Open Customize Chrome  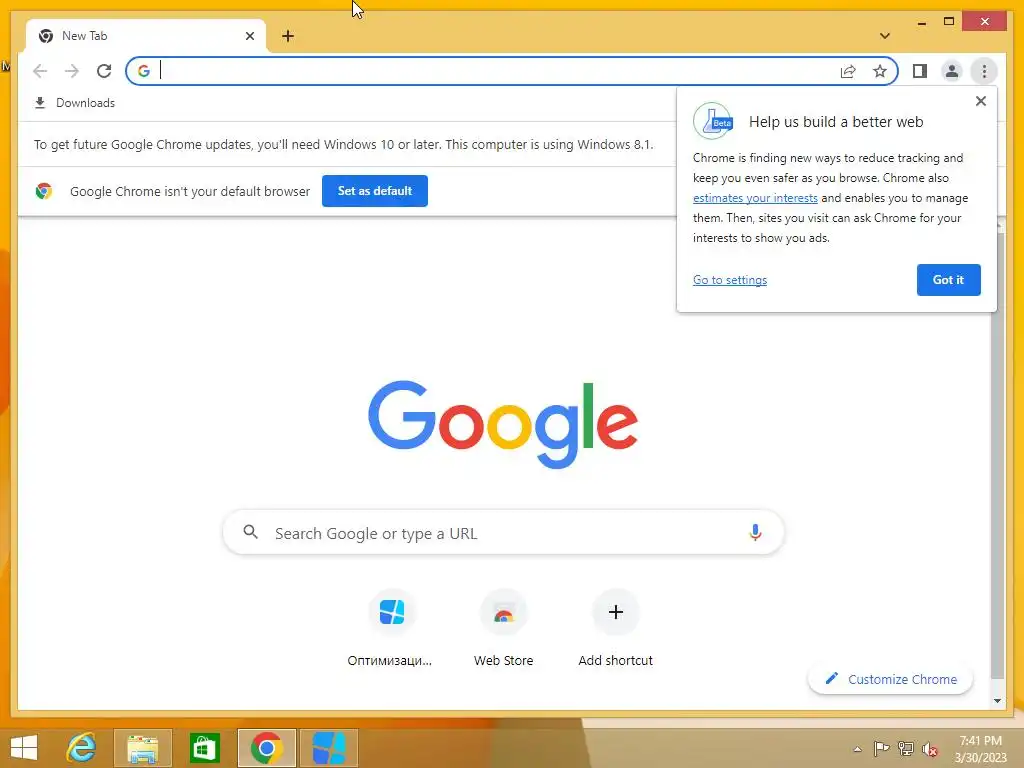890,679
